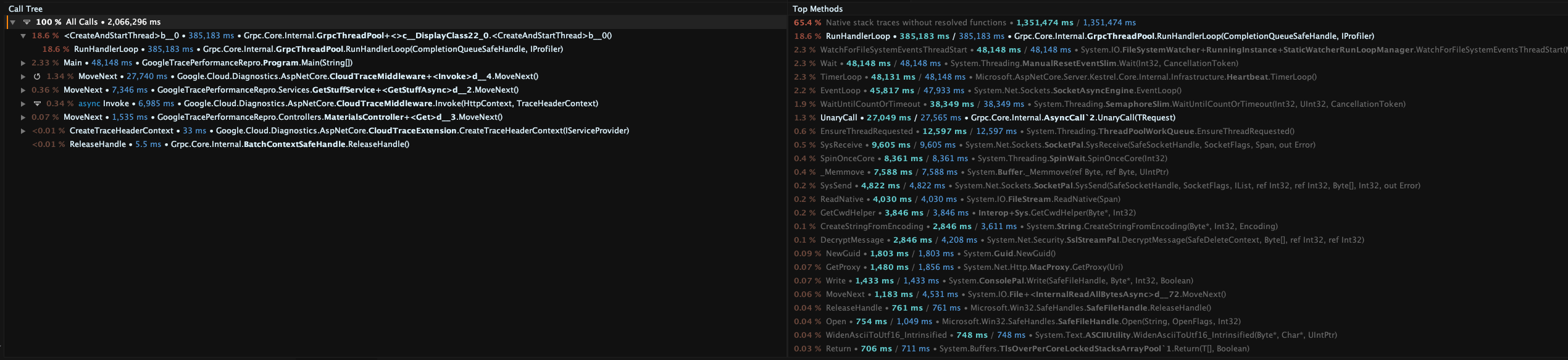Select RunHandlerLoop row in Top Methods
The height and width of the screenshot is (360, 1568).
point(1178,36)
